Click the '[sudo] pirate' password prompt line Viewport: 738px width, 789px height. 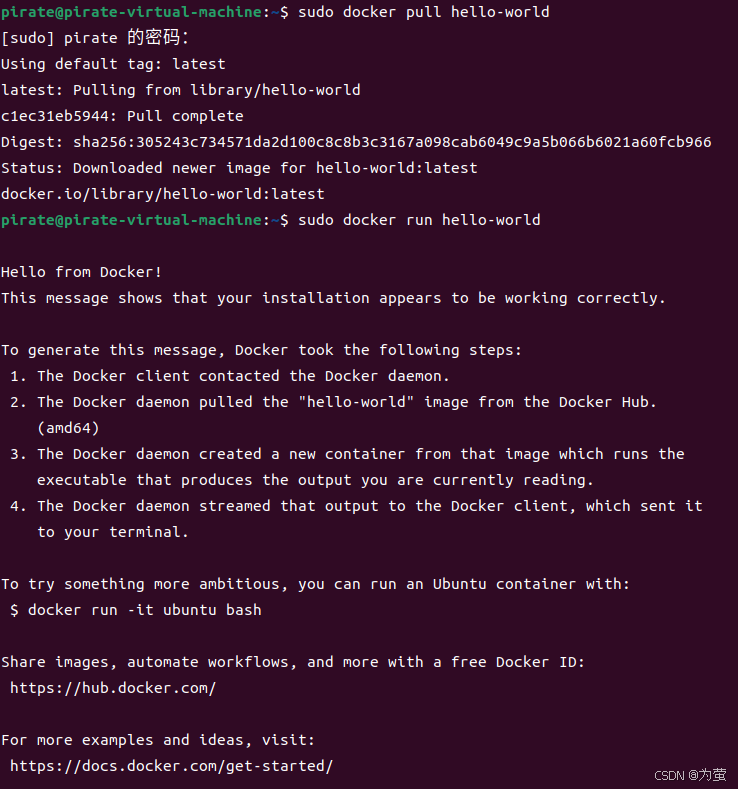(95, 37)
